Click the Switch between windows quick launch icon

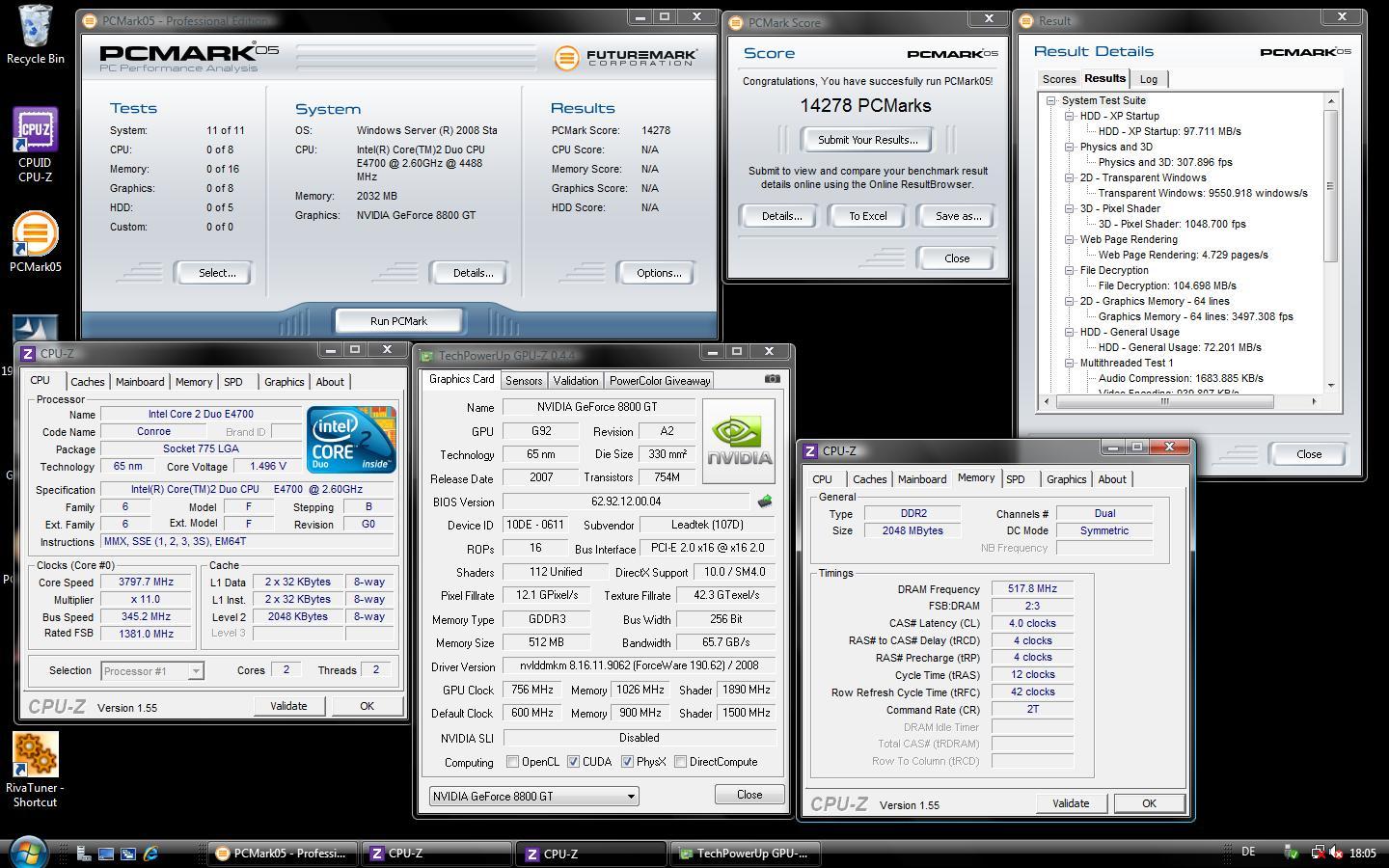[128, 854]
